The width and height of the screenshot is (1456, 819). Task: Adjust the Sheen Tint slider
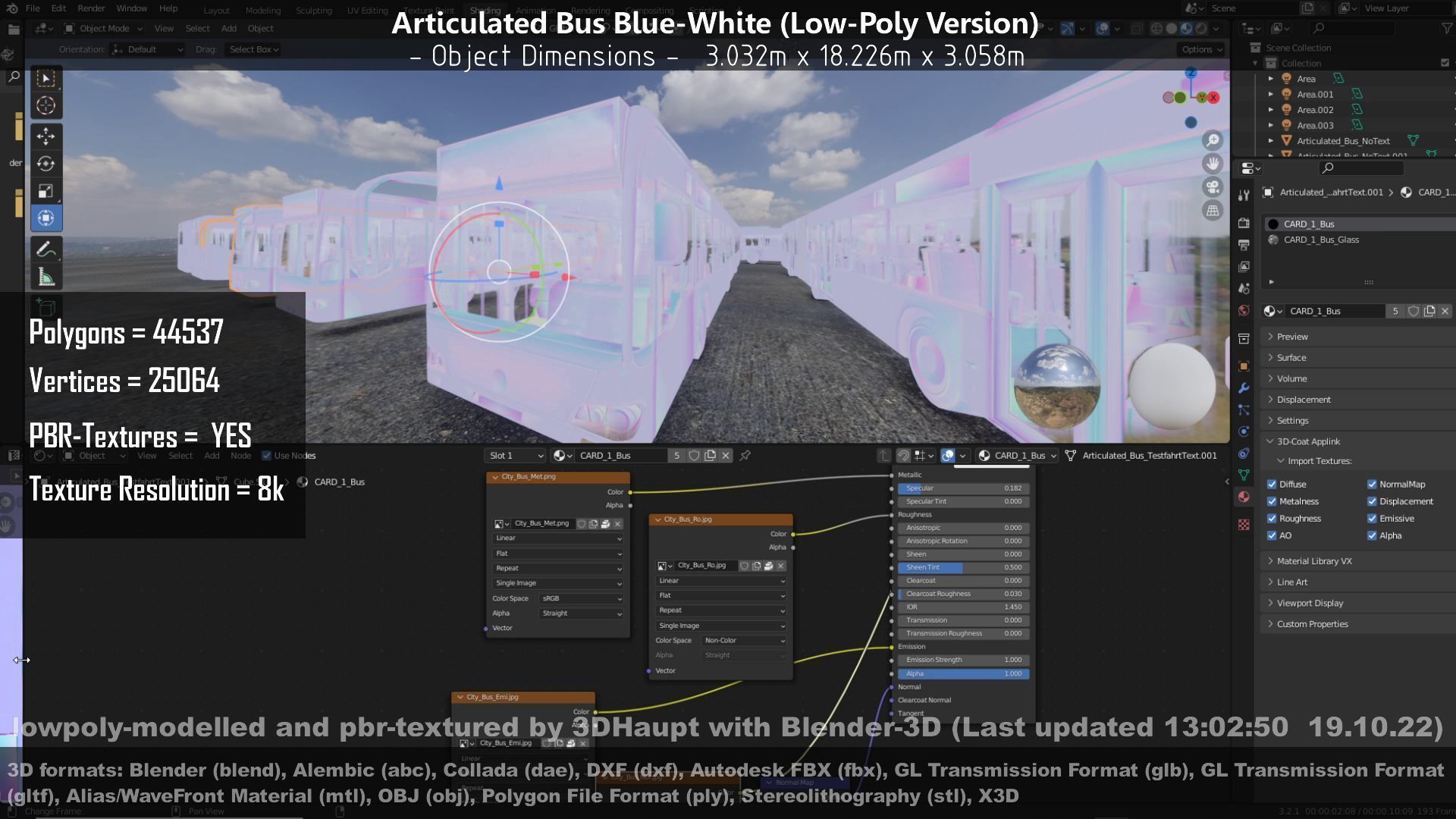(x=963, y=568)
